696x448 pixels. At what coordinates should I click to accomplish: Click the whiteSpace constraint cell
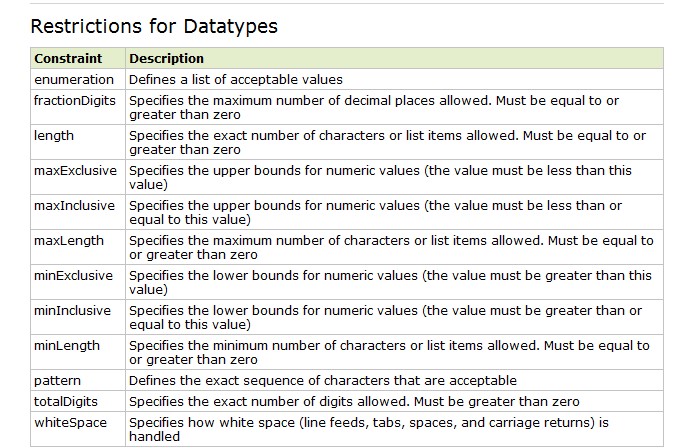point(78,429)
